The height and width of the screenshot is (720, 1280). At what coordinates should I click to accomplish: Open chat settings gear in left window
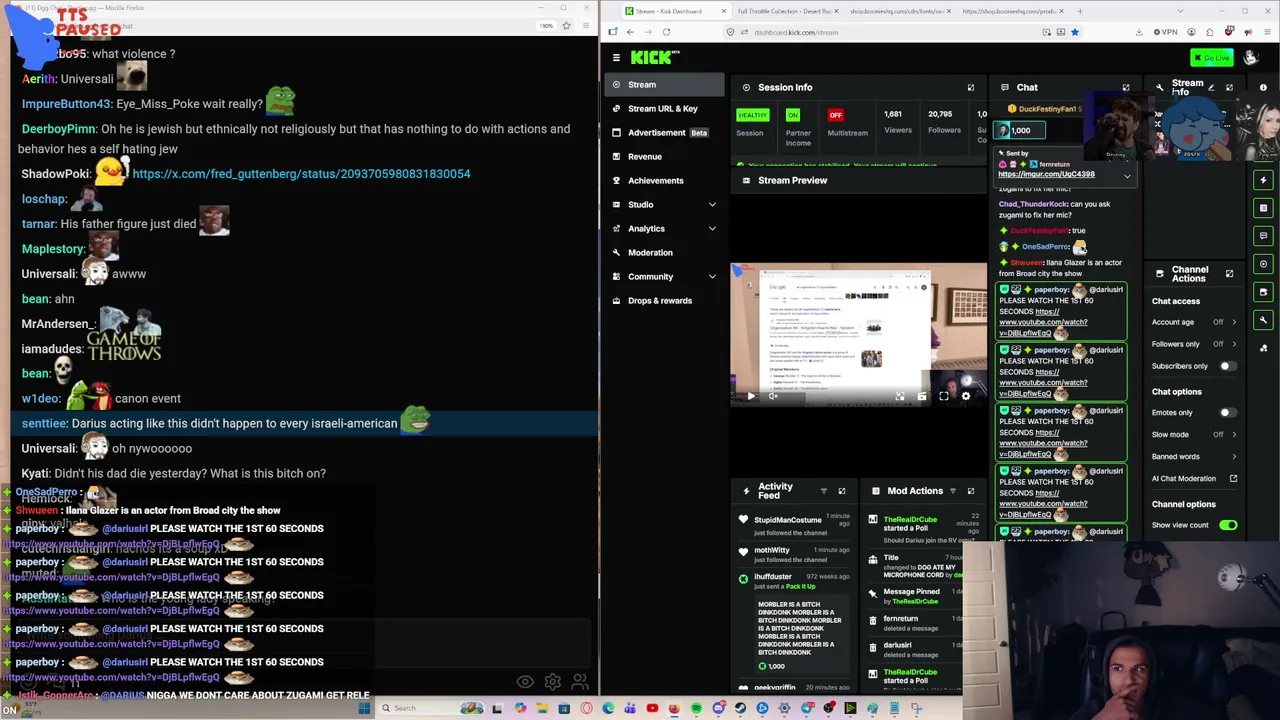(552, 682)
